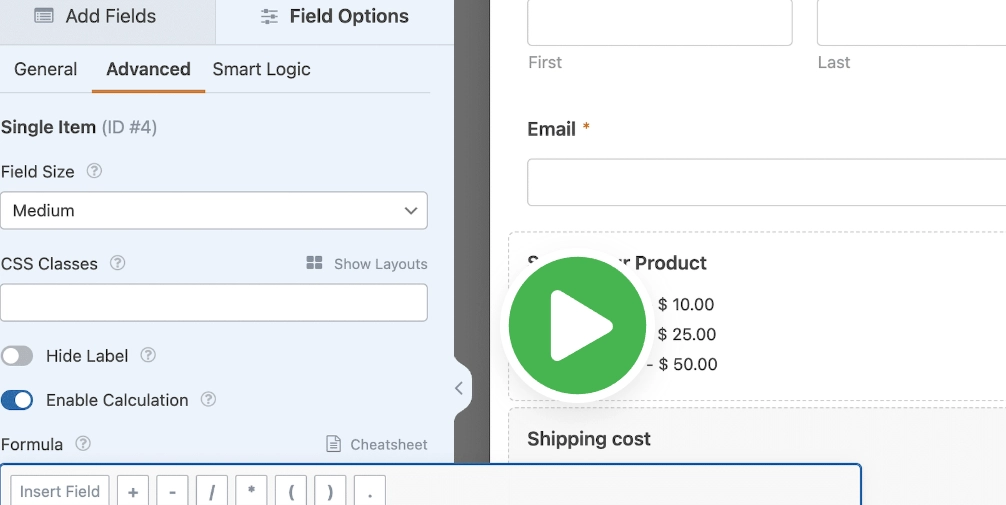Insert the plus operator in formula
The height and width of the screenshot is (505, 1006).
(133, 491)
